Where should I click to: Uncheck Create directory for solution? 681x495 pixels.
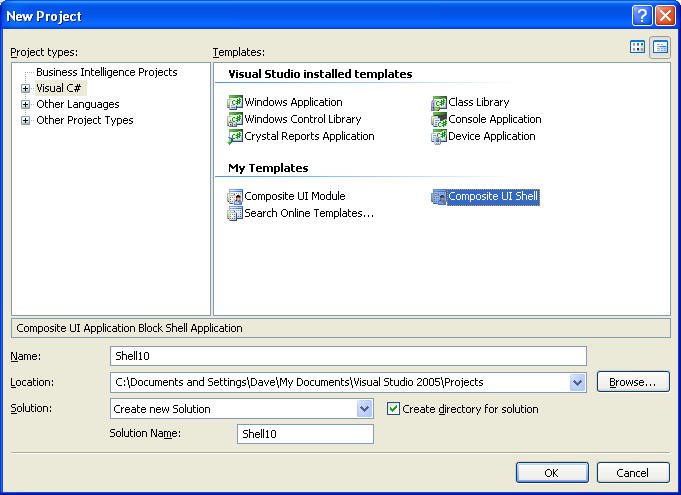coord(393,409)
